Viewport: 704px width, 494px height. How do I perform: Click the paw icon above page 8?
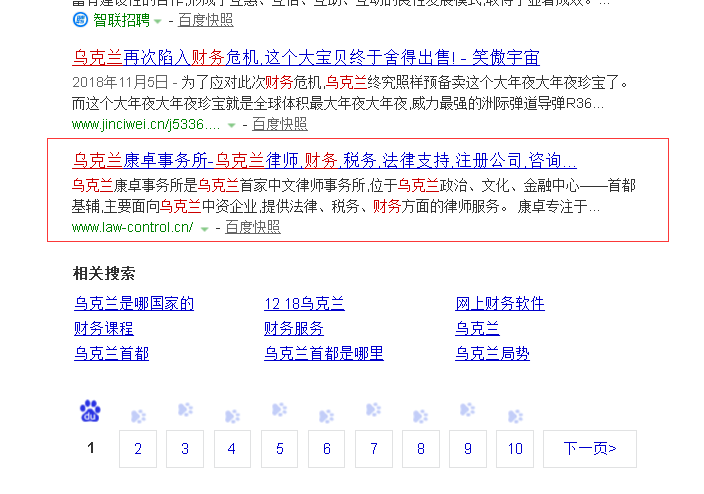pyautogui.click(x=421, y=416)
